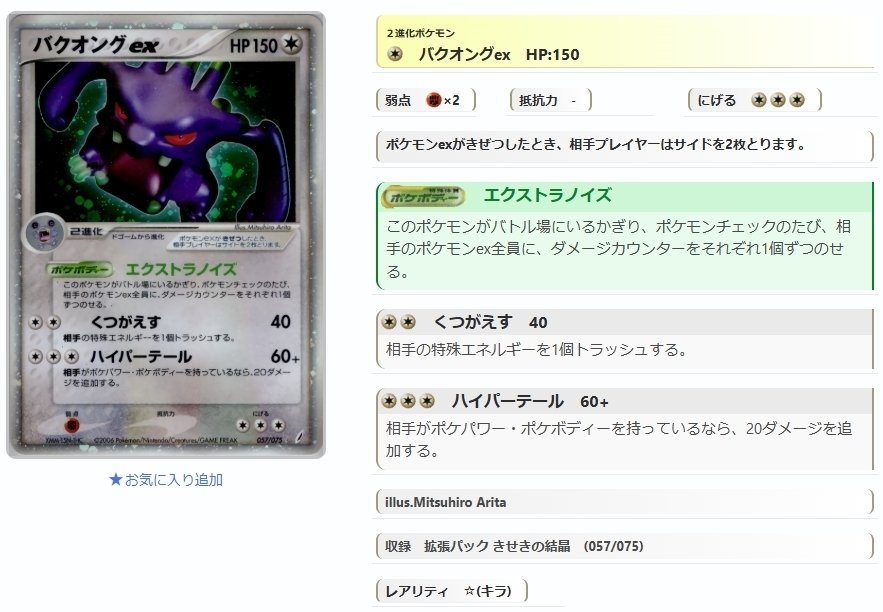
Task: Click the HP 150 type symbol on card image
Action: (x=292, y=44)
